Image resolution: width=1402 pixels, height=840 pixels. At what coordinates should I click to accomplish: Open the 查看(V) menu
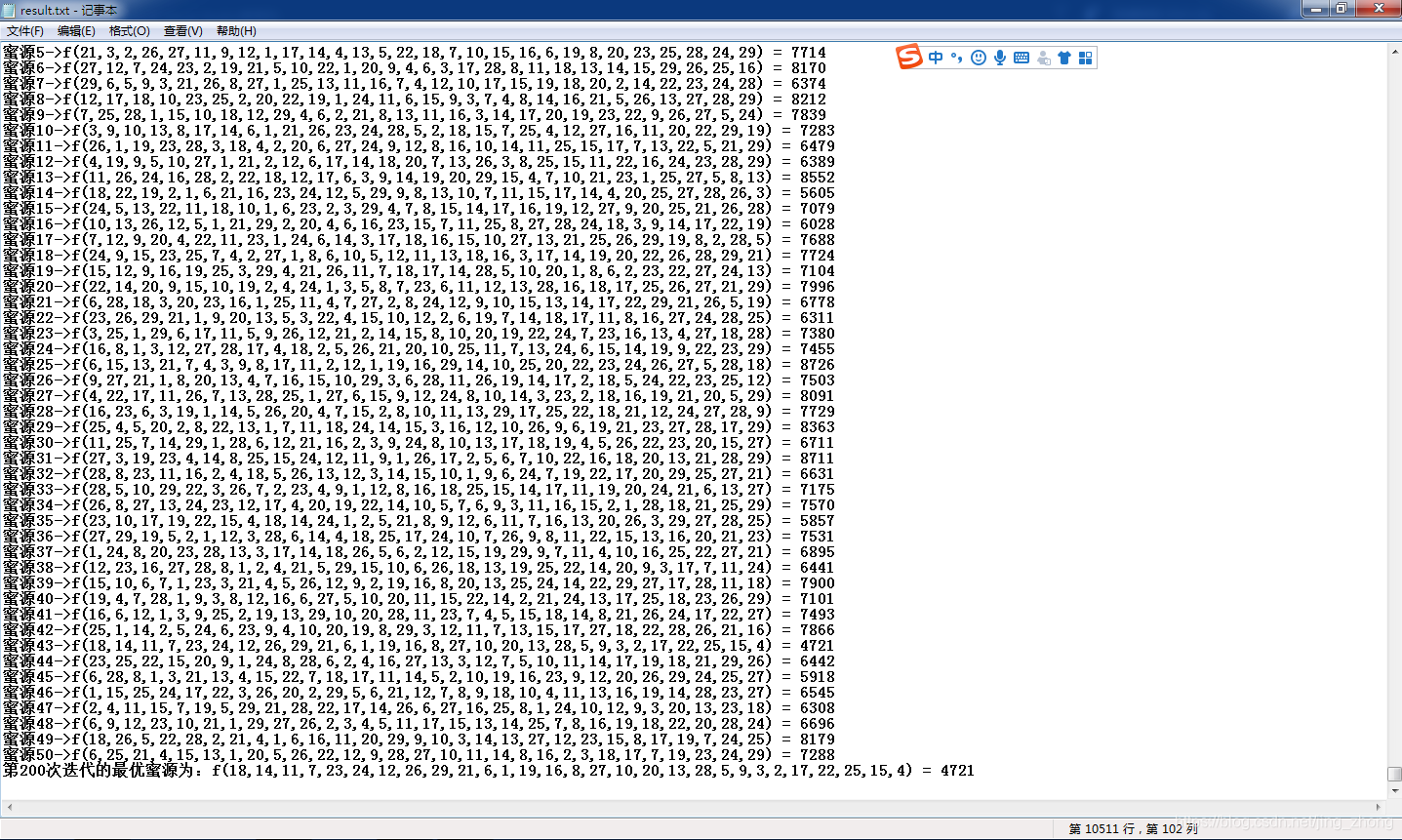[183, 31]
